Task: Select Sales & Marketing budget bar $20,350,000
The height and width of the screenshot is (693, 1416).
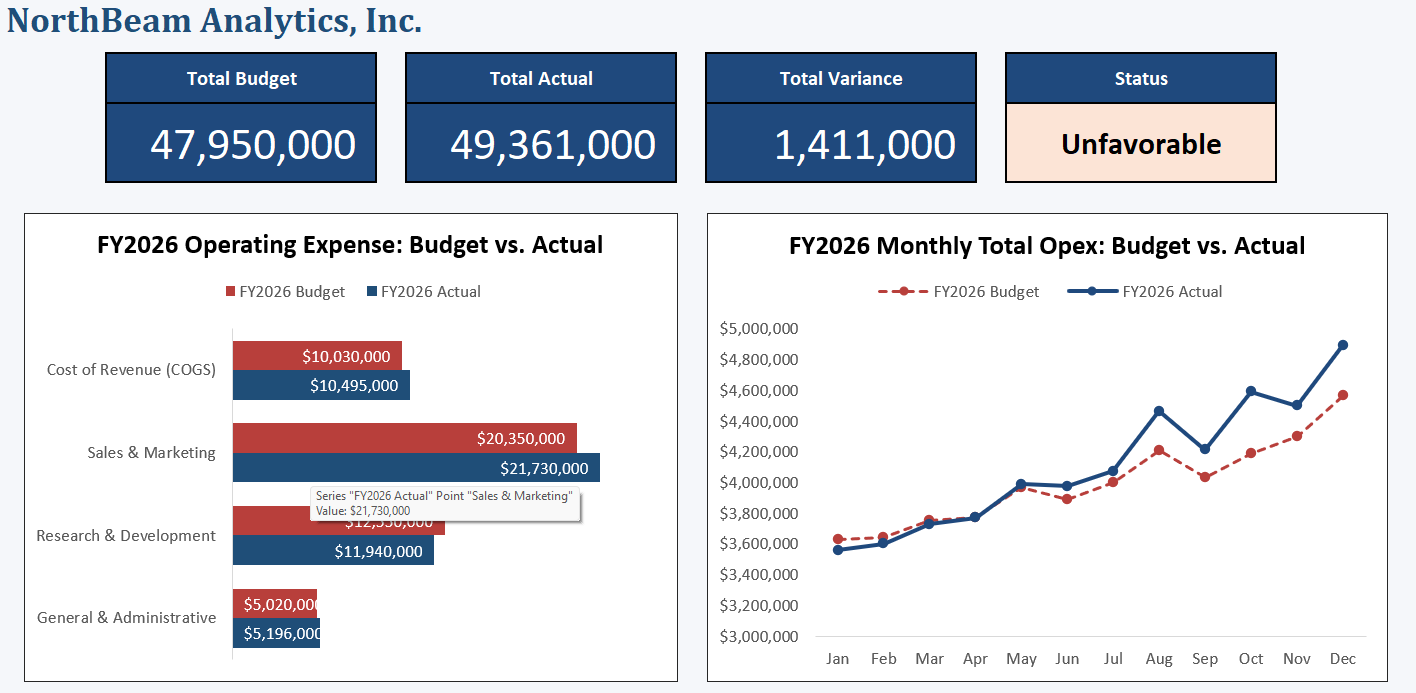Action: (x=405, y=438)
